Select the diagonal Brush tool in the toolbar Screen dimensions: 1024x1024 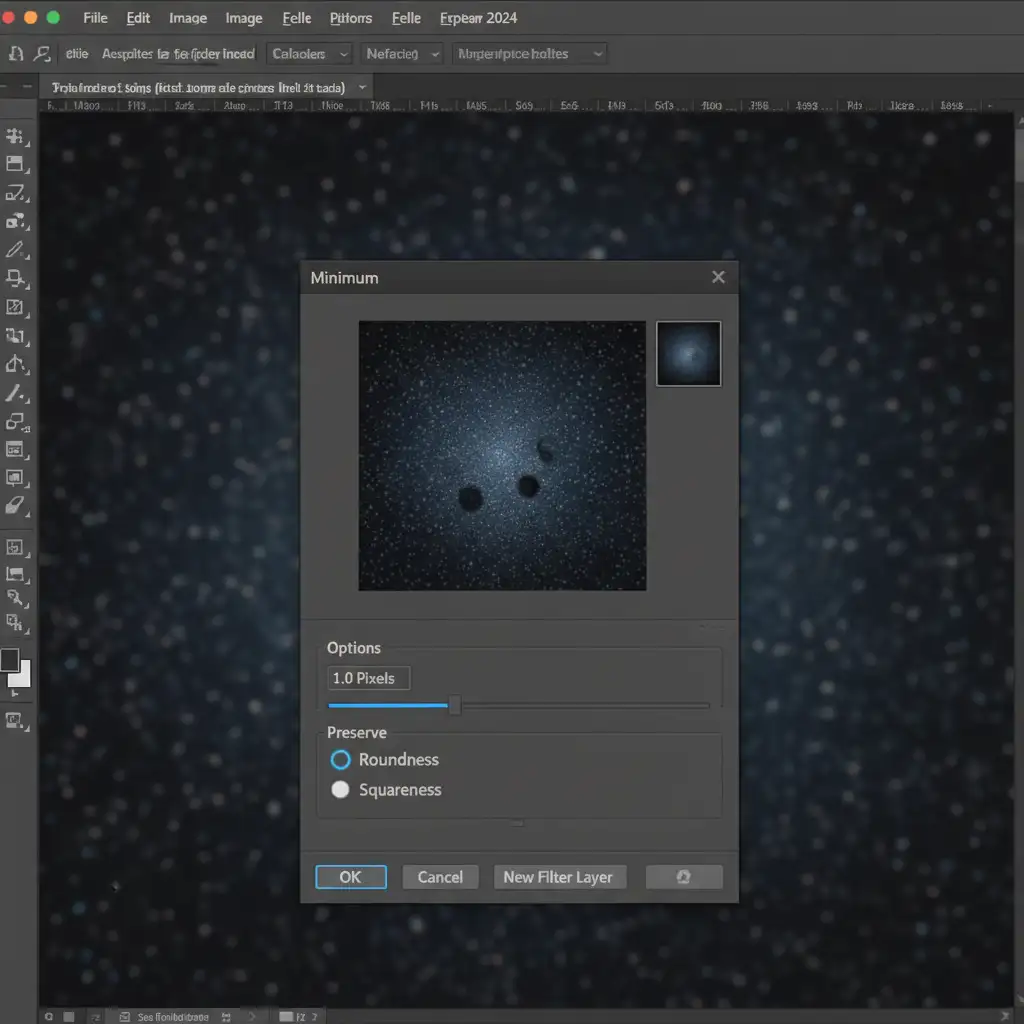coord(15,394)
